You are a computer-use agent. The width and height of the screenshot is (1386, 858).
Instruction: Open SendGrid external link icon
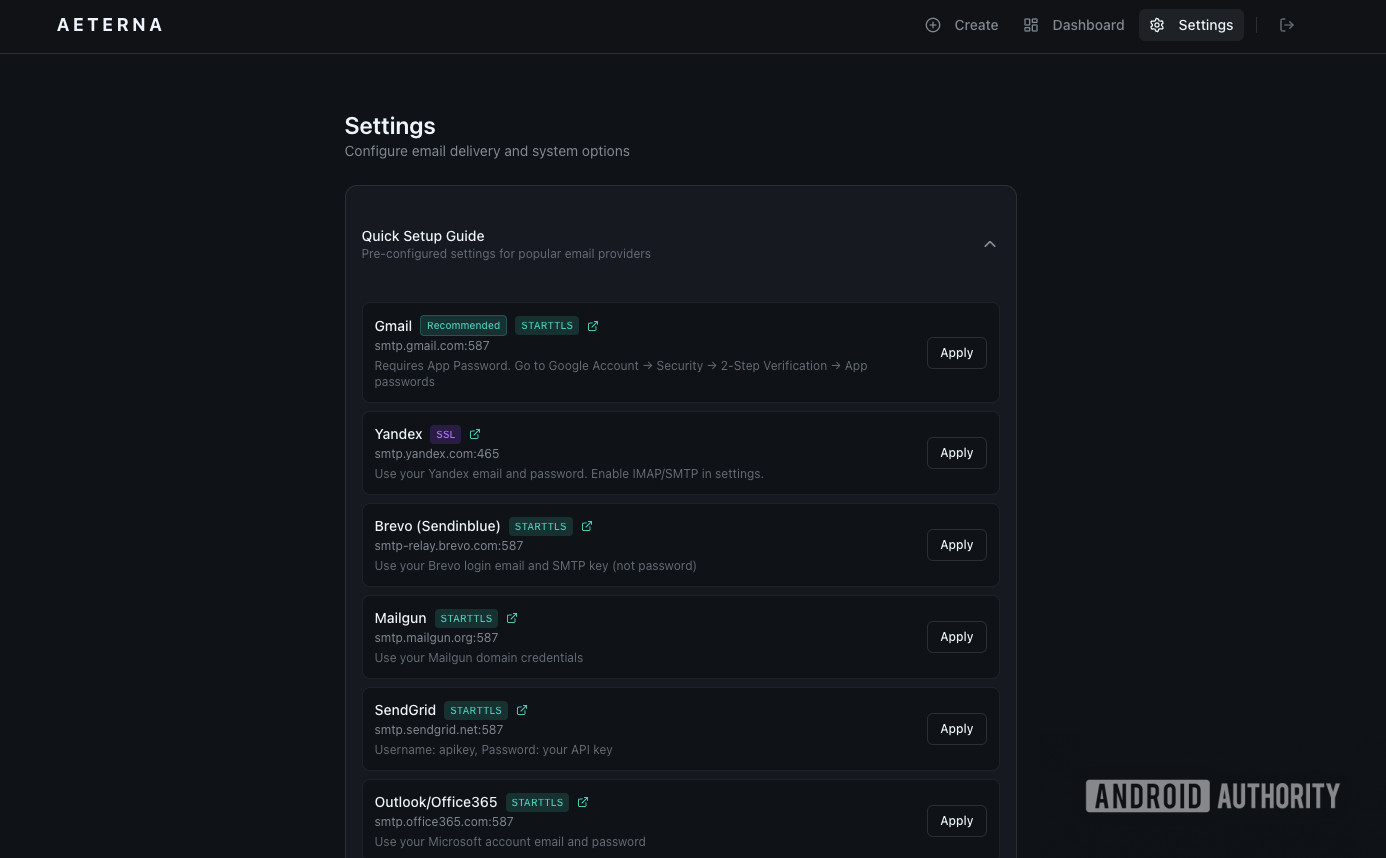(x=522, y=710)
